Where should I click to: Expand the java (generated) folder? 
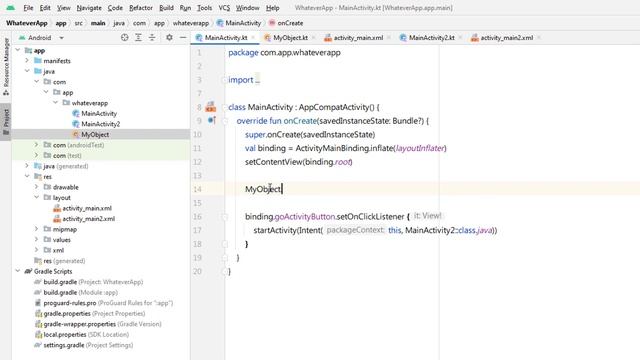(27, 166)
